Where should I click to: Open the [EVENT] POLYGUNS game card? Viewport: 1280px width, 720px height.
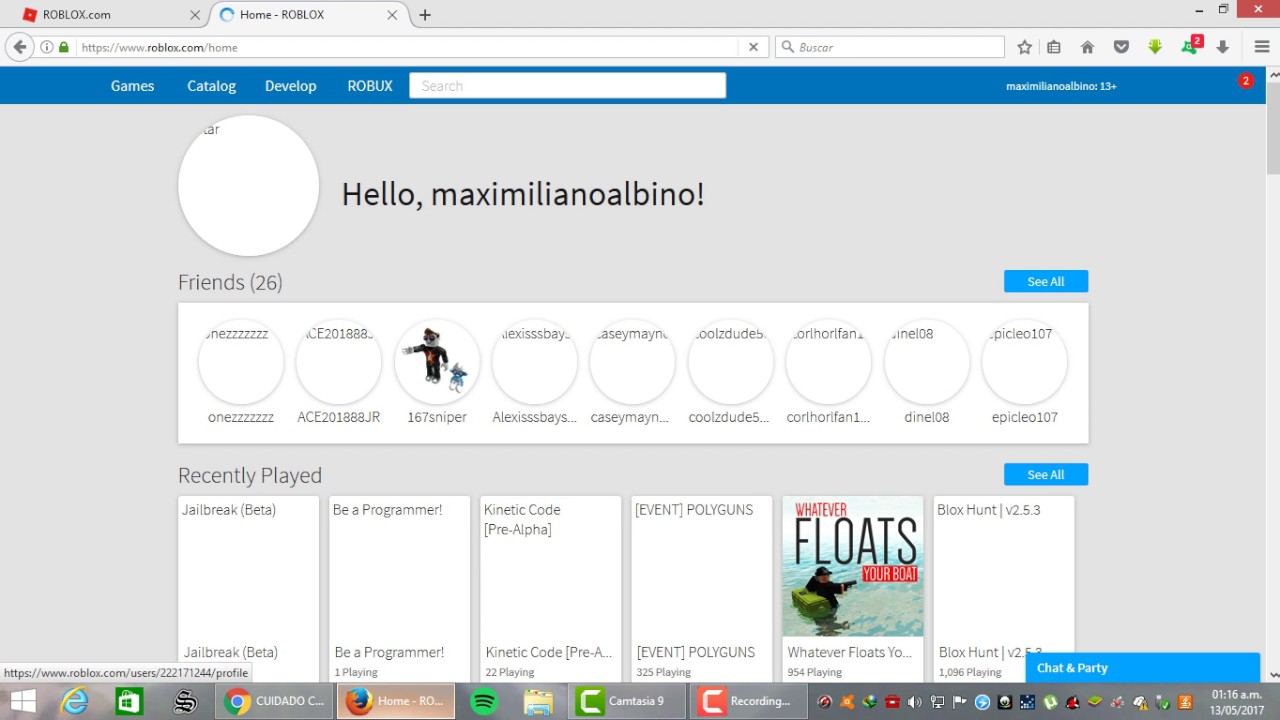[x=701, y=589]
